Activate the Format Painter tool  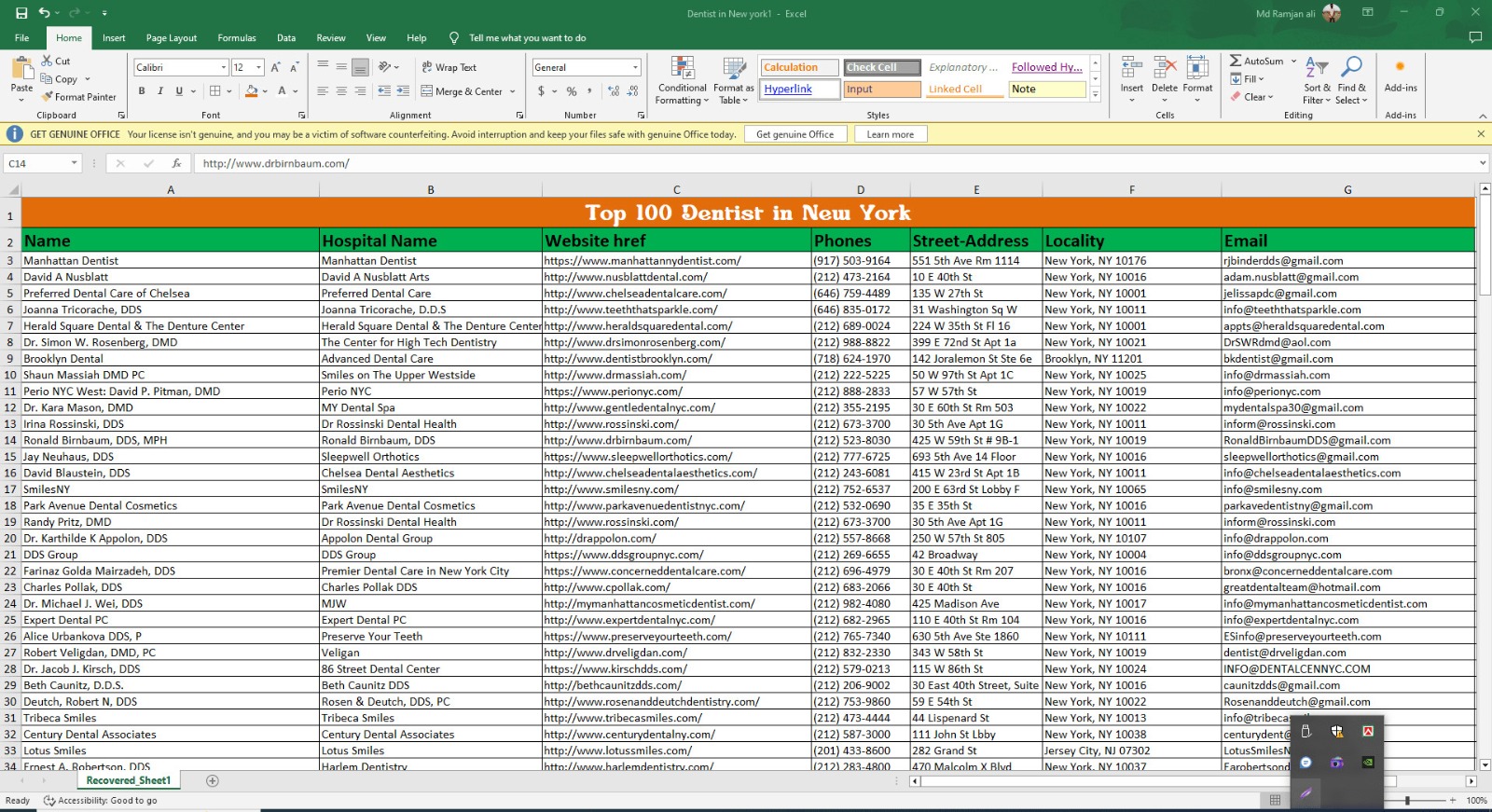(x=79, y=97)
